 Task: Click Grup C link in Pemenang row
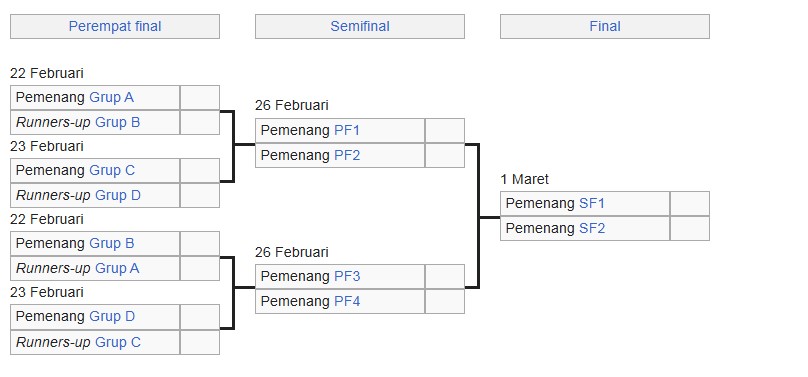click(x=112, y=170)
